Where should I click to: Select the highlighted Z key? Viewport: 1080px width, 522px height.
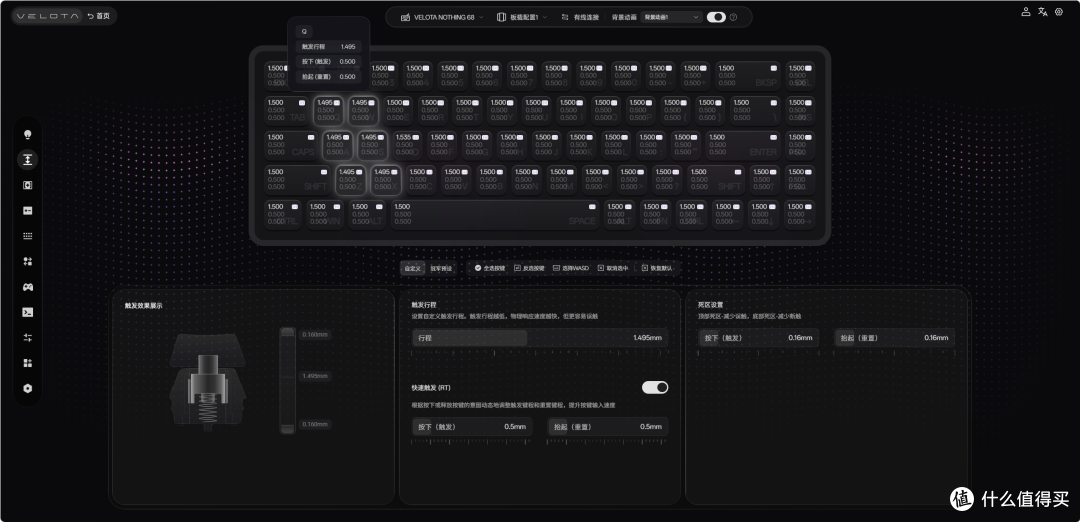click(351, 180)
